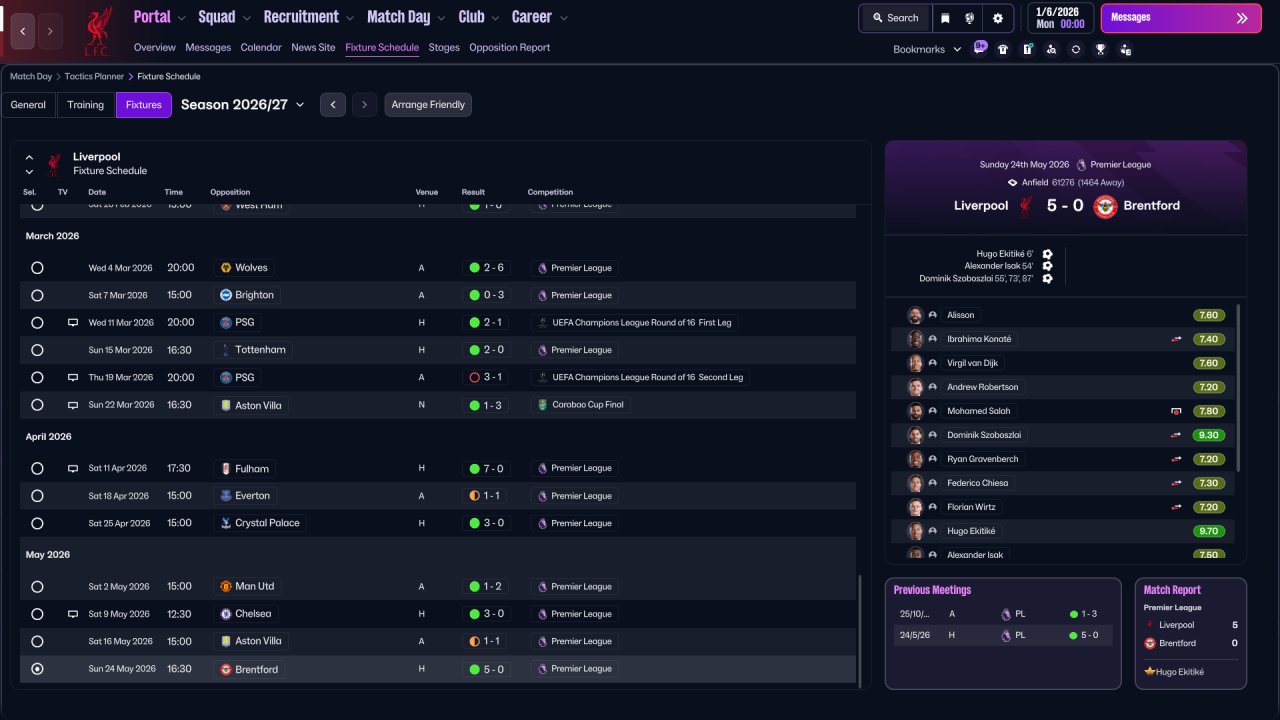Click the player ratings list scrollbar
The width and height of the screenshot is (1280, 720).
point(1238,388)
